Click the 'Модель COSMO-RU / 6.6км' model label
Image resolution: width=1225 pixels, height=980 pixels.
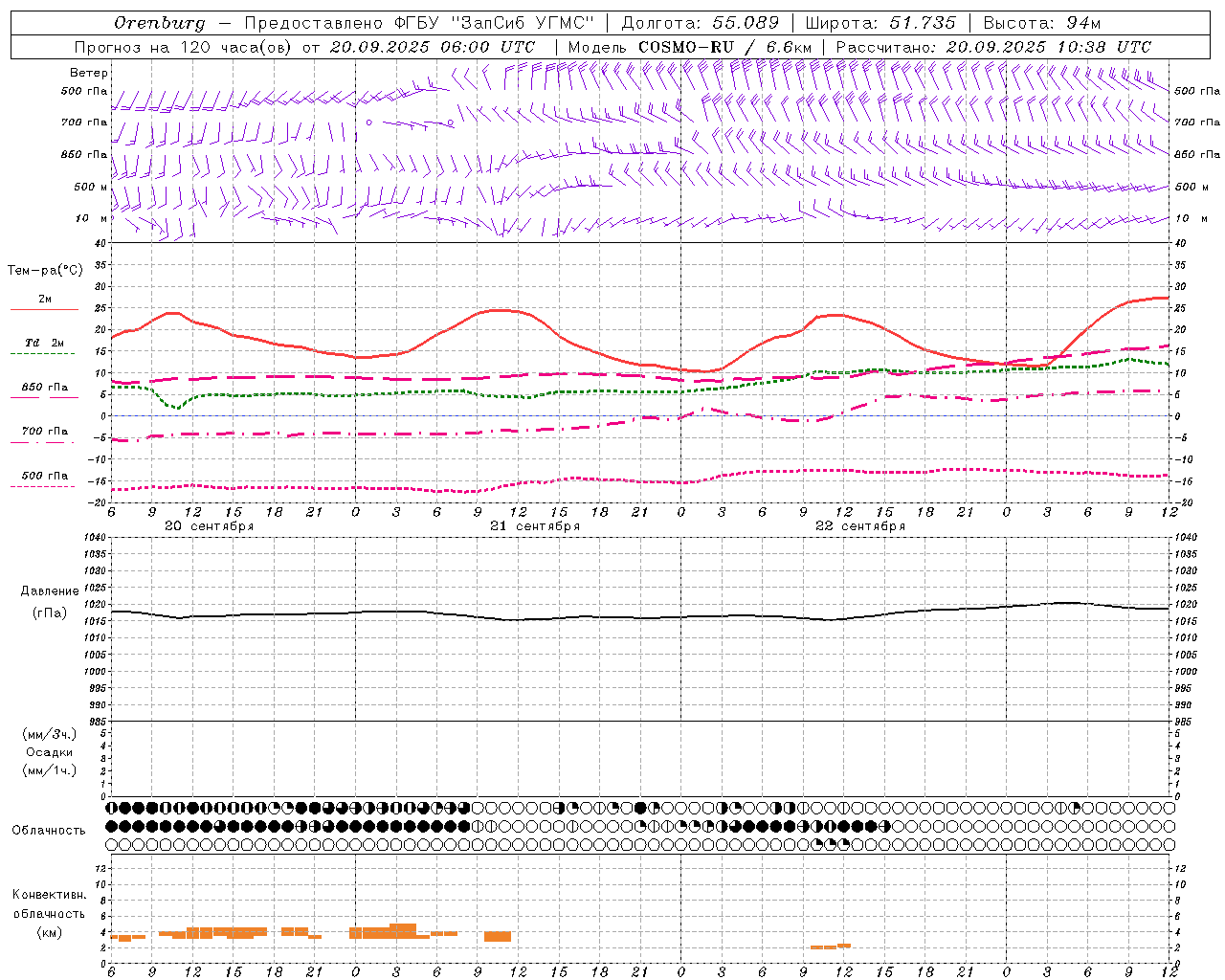coord(689,47)
